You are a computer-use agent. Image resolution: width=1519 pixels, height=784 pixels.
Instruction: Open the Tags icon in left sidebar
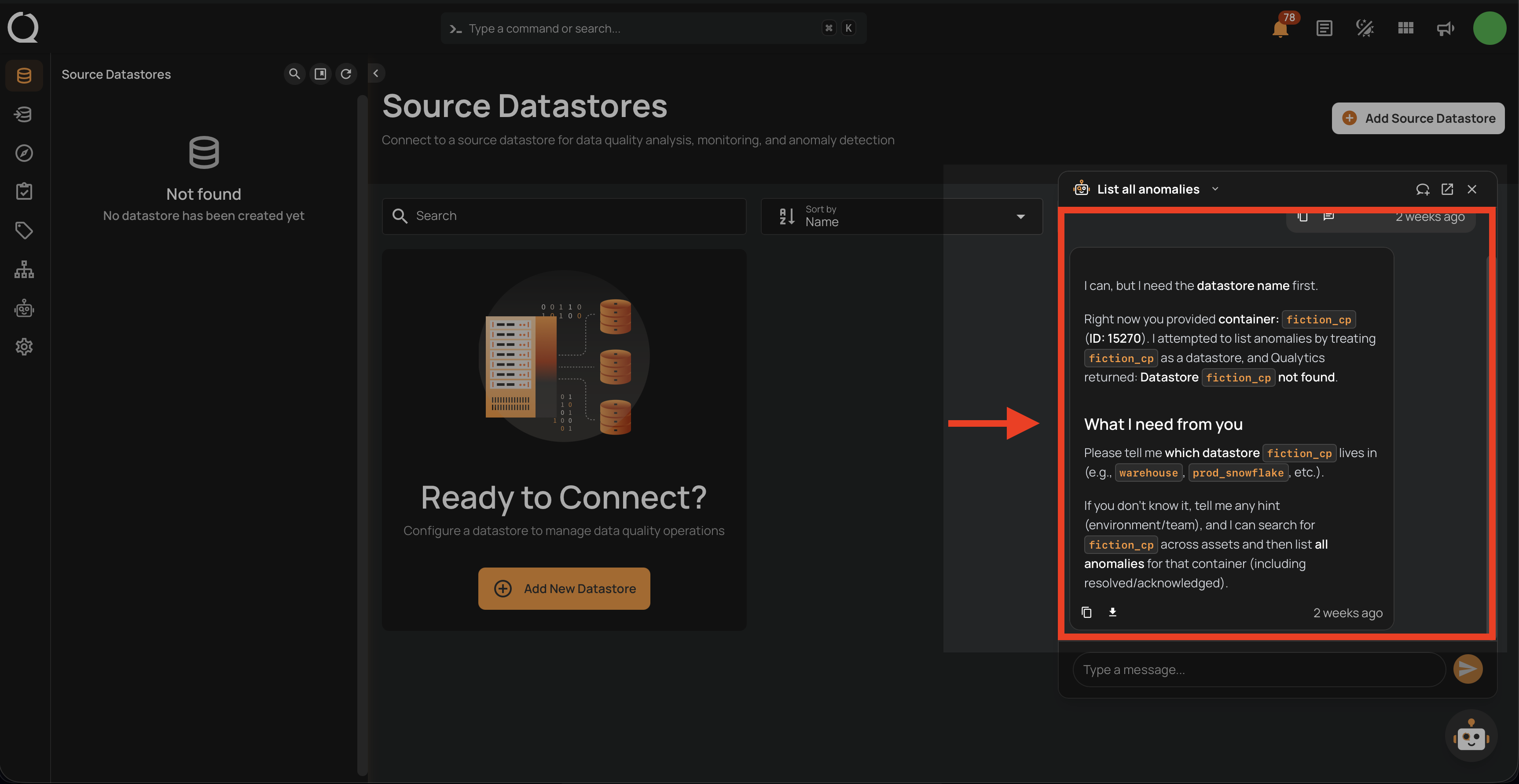tap(24, 230)
